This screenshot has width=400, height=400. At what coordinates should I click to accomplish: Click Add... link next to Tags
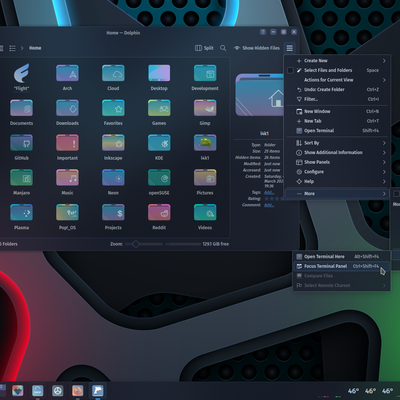[269, 192]
